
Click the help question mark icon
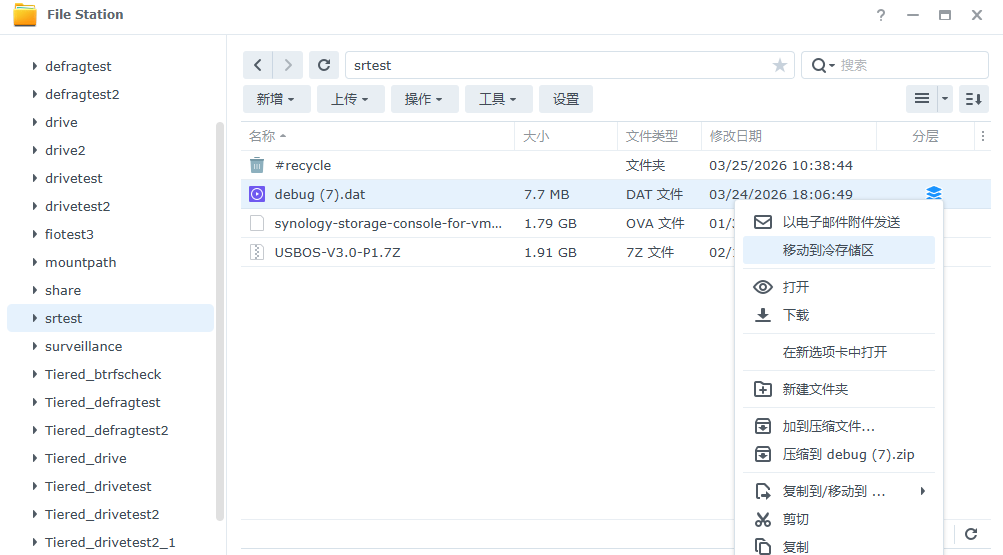pyautogui.click(x=881, y=15)
